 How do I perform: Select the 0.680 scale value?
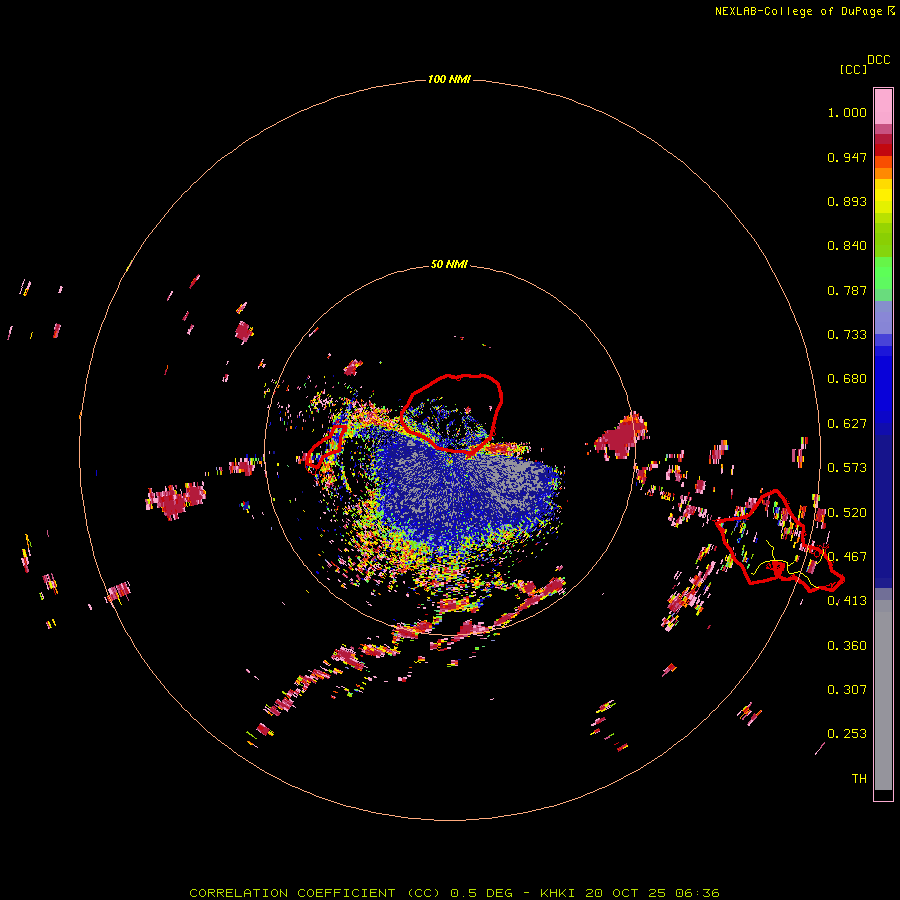847,379
